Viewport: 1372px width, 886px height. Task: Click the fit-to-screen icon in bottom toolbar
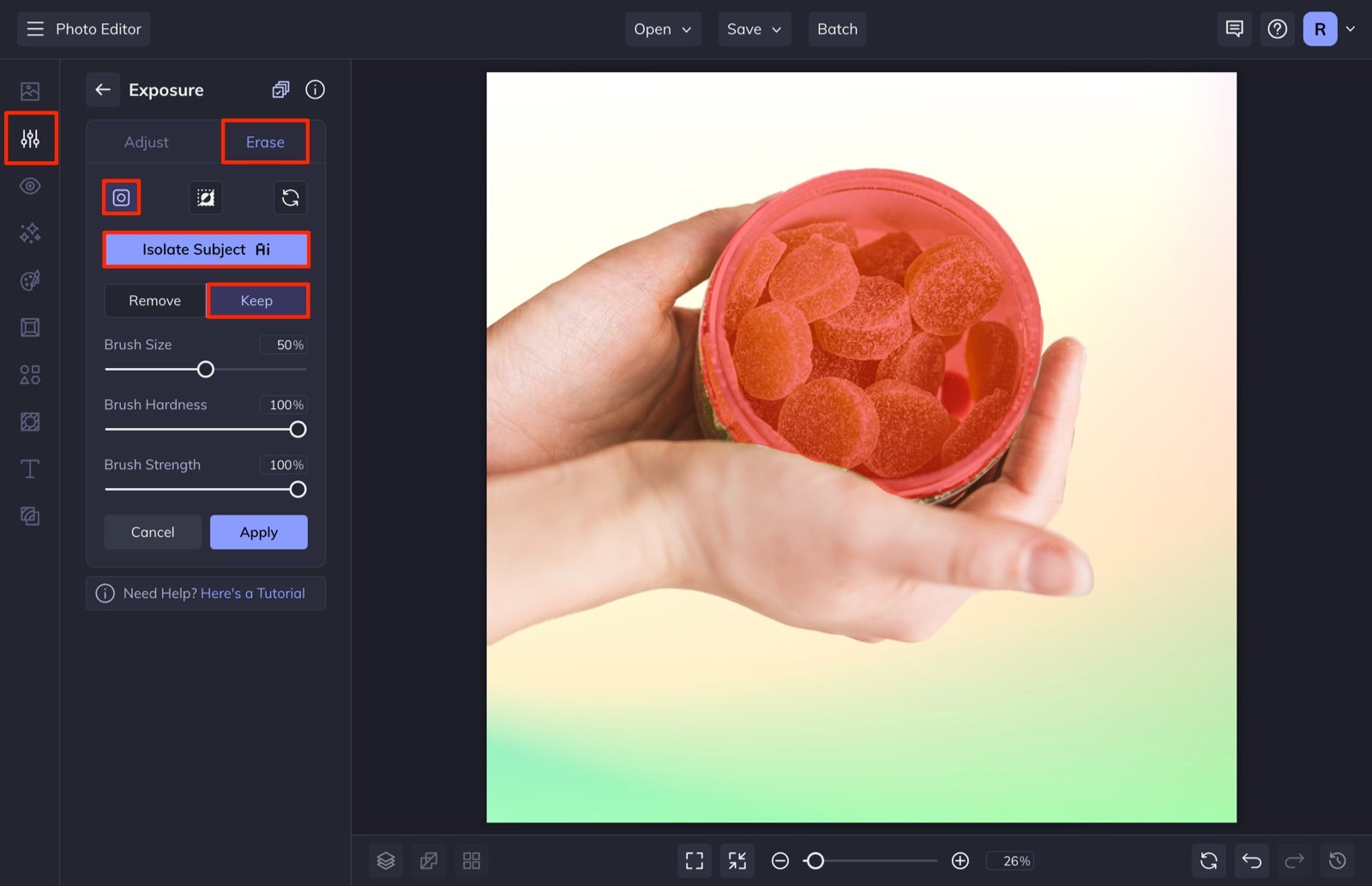(x=694, y=860)
